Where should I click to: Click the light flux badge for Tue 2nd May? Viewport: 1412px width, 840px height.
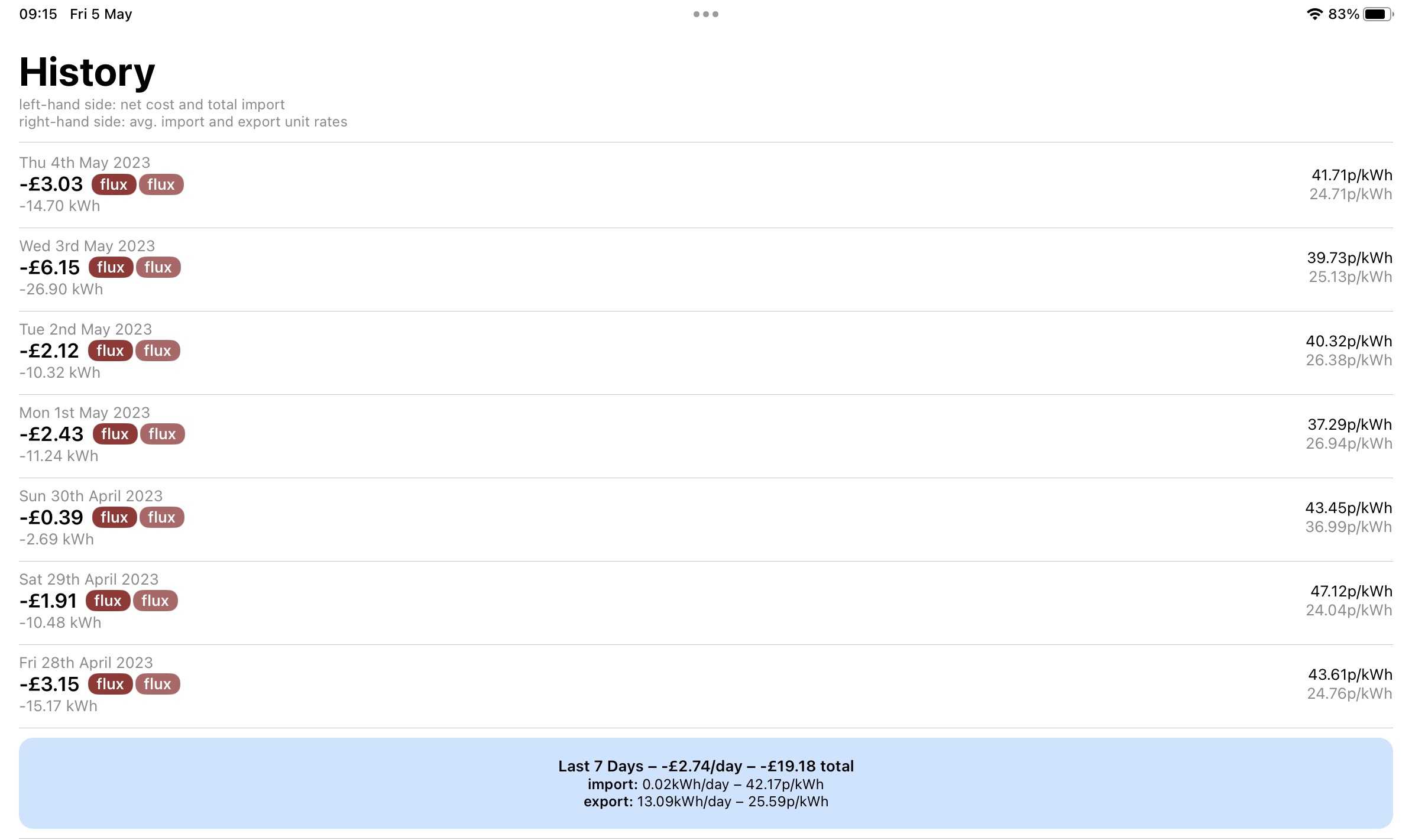coord(157,351)
